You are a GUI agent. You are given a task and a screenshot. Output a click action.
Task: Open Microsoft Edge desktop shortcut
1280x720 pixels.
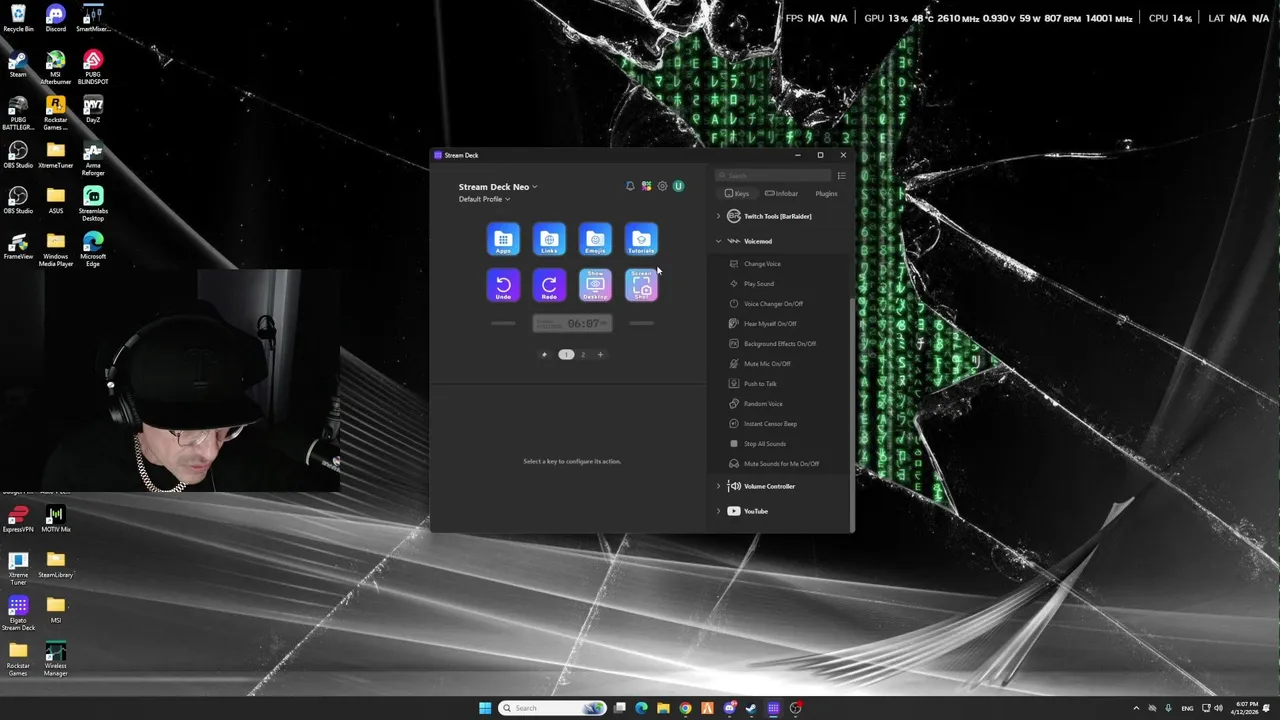click(93, 249)
